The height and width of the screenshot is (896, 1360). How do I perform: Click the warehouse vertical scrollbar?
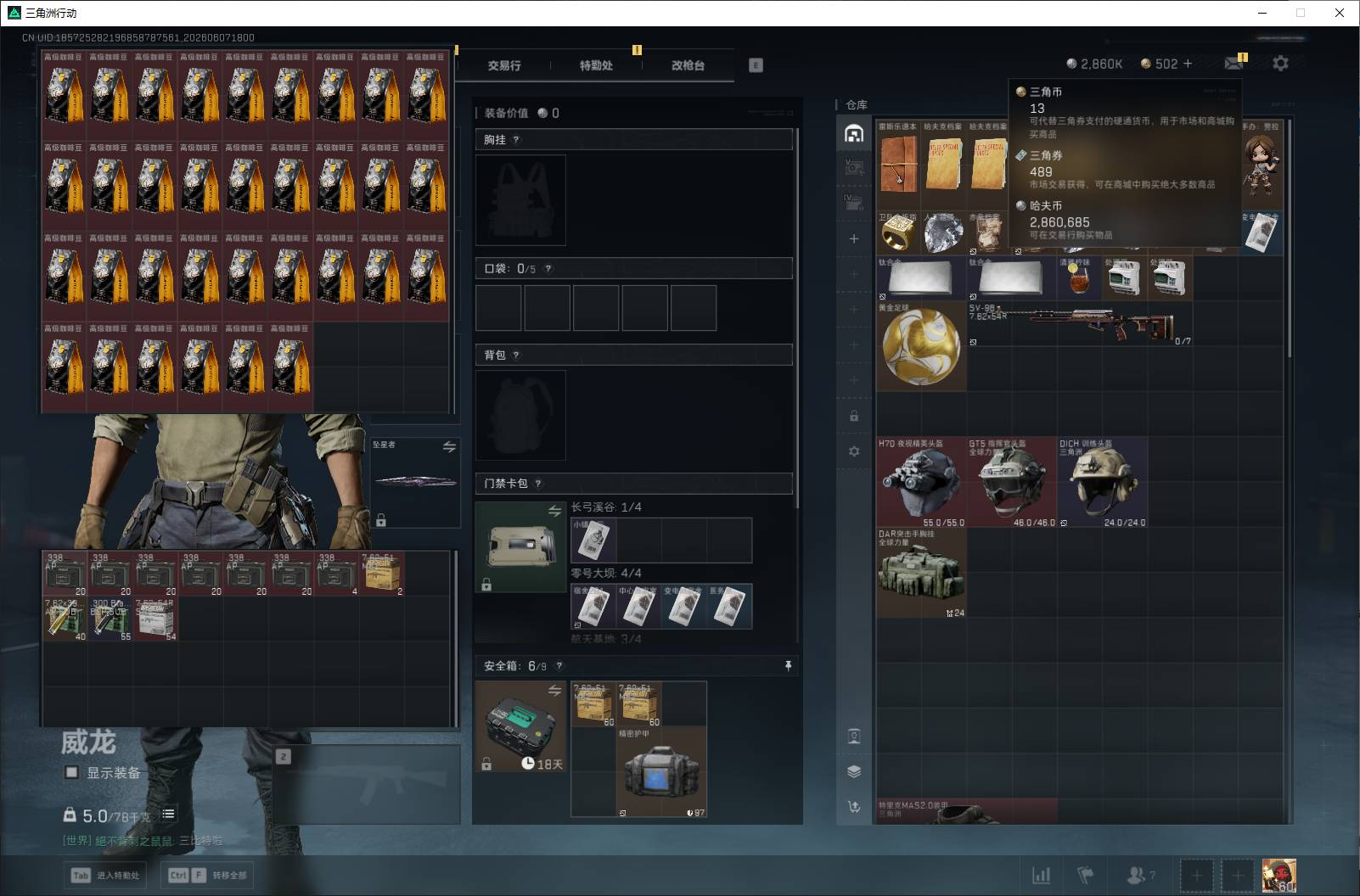point(1290,238)
